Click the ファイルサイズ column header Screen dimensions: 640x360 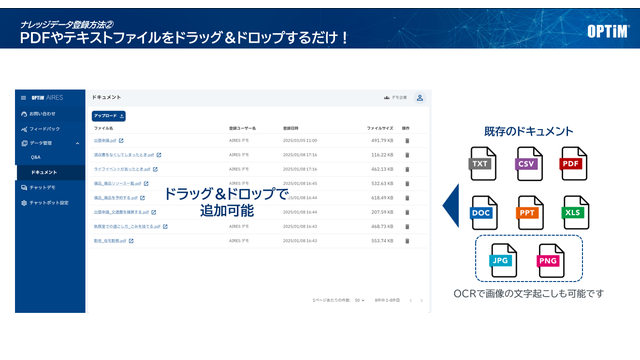click(380, 128)
